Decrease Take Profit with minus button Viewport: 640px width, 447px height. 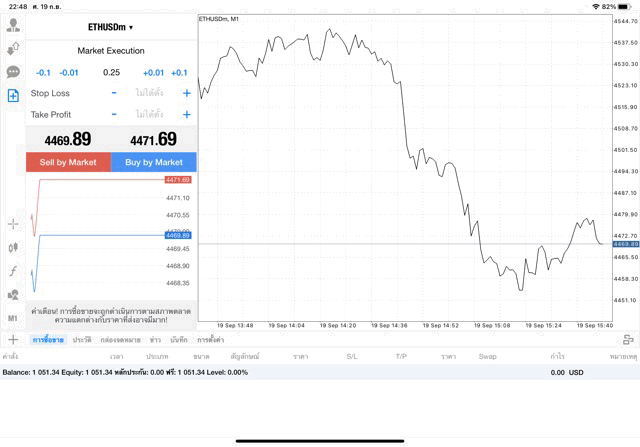[x=114, y=115]
